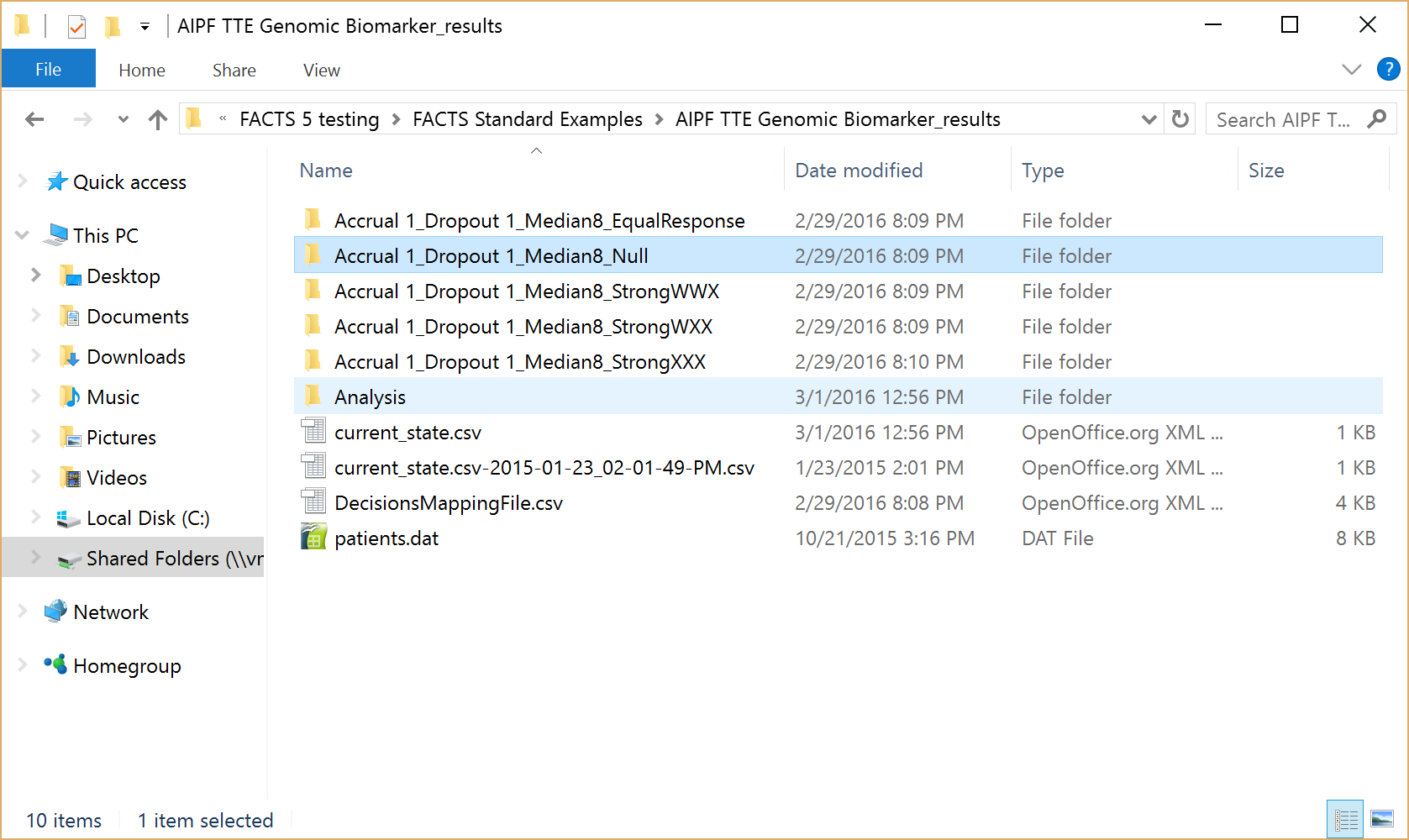Image resolution: width=1409 pixels, height=840 pixels.
Task: Open the Recent locations dropdown arrow
Action: (x=124, y=119)
